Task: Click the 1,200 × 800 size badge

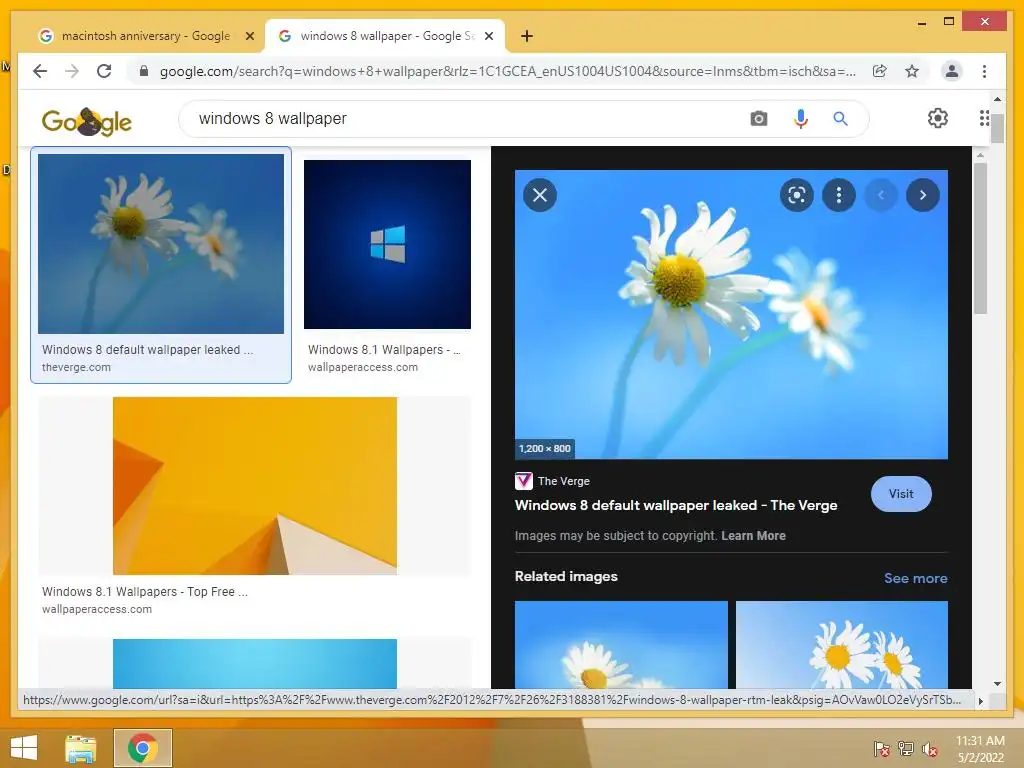Action: click(x=545, y=449)
